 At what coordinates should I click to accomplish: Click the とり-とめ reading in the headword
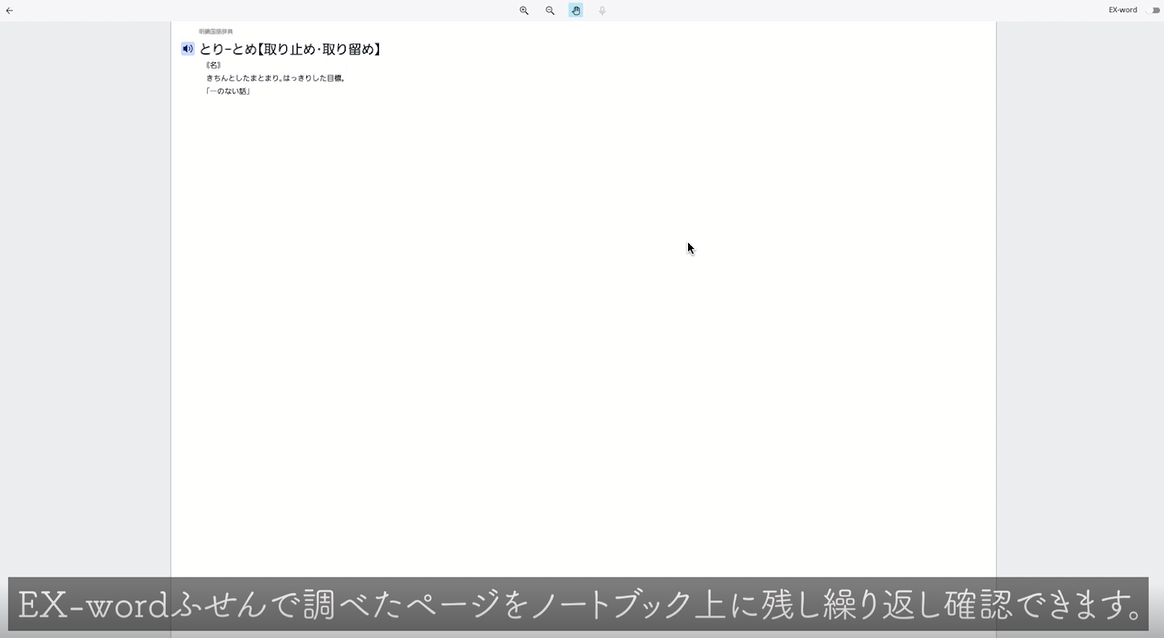(x=227, y=49)
